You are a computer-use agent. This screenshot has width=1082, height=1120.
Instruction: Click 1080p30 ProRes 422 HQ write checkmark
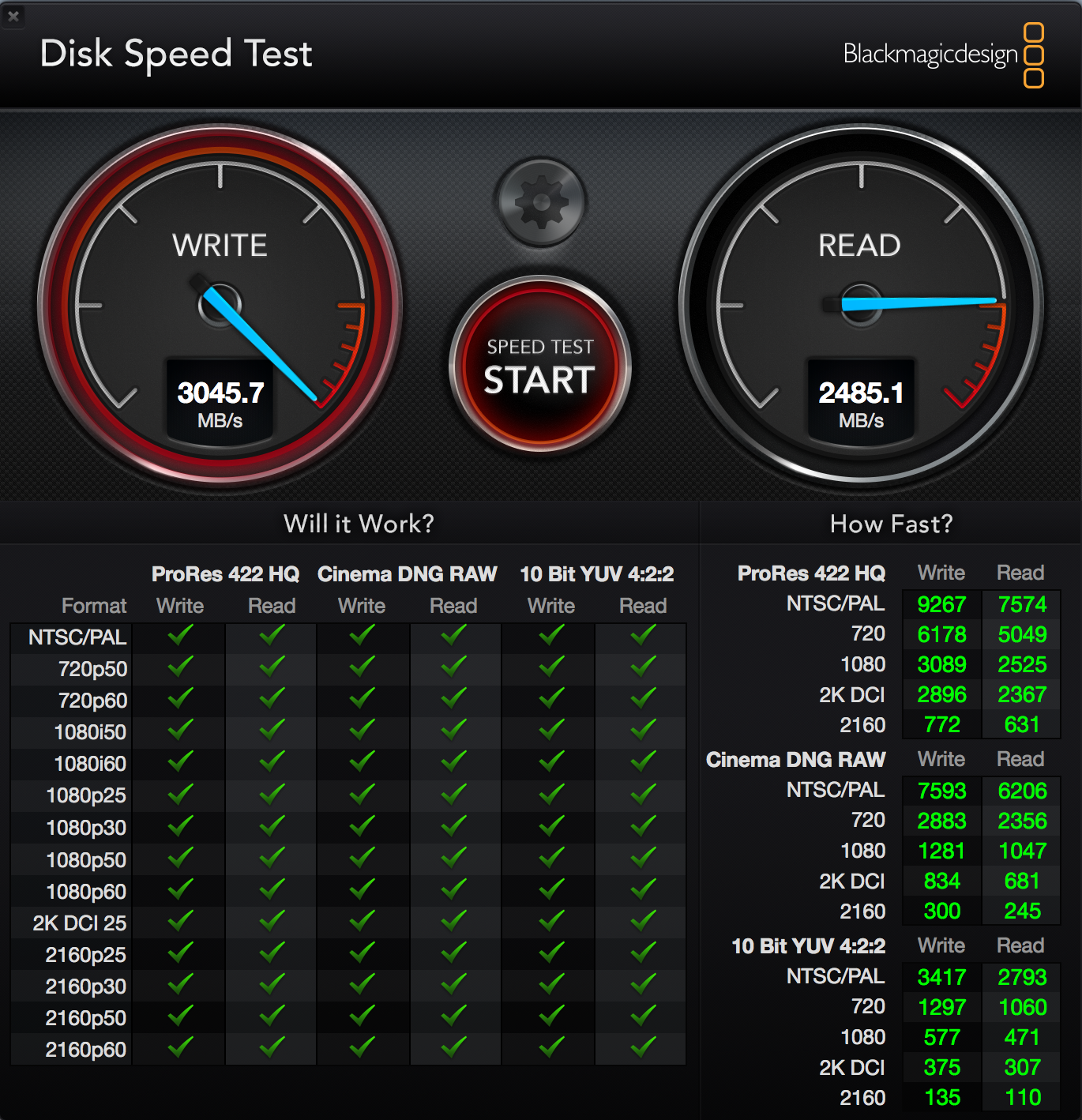(180, 825)
